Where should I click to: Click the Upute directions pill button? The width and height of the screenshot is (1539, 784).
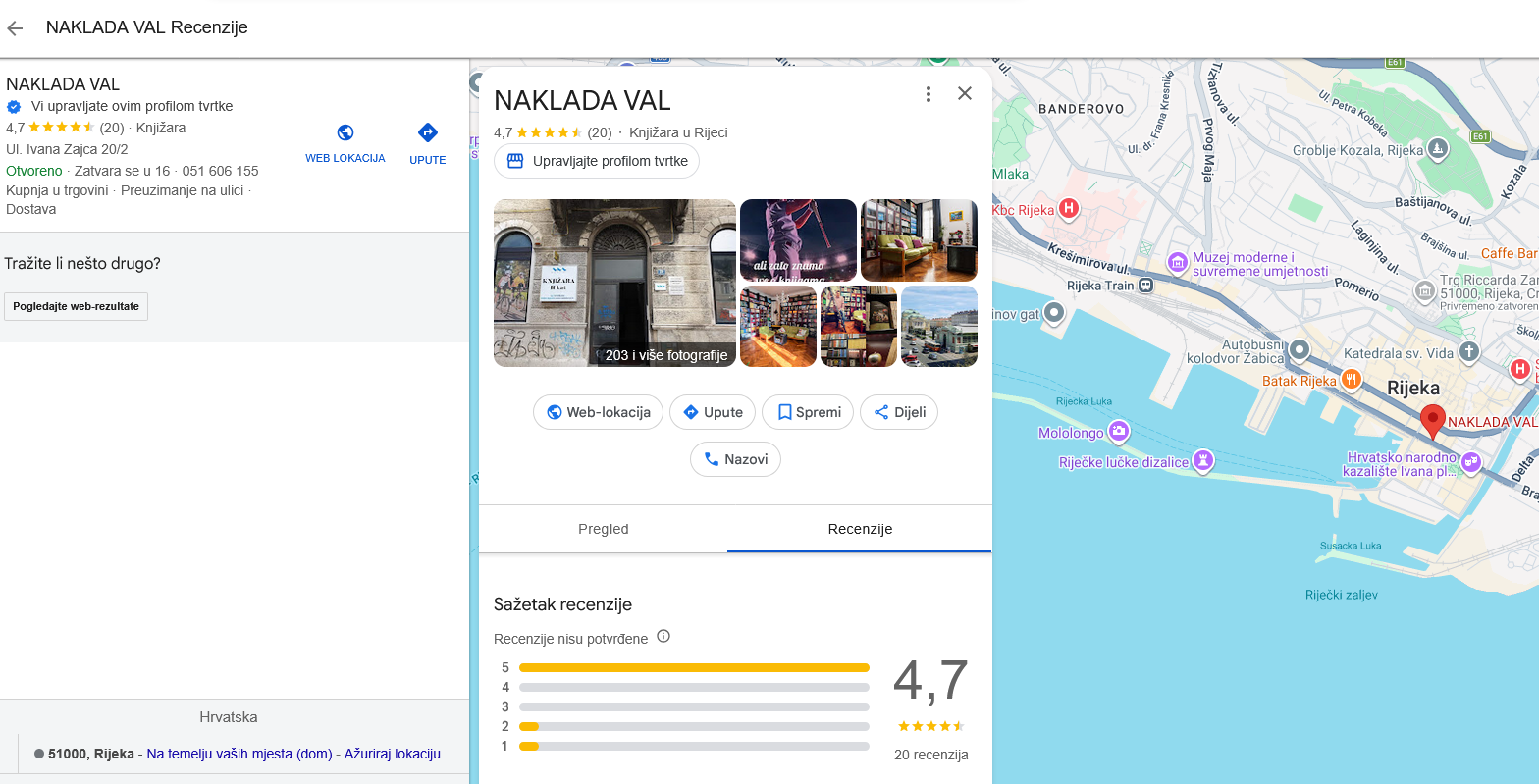point(713,412)
